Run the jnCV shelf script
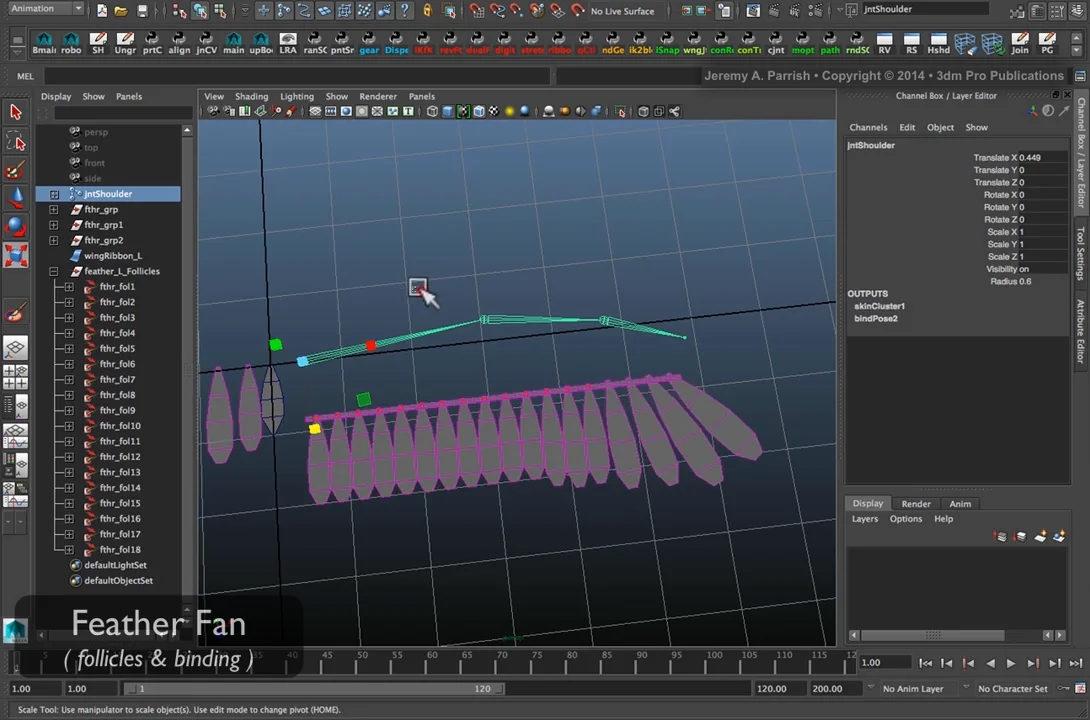The width and height of the screenshot is (1090, 720). click(x=206, y=43)
